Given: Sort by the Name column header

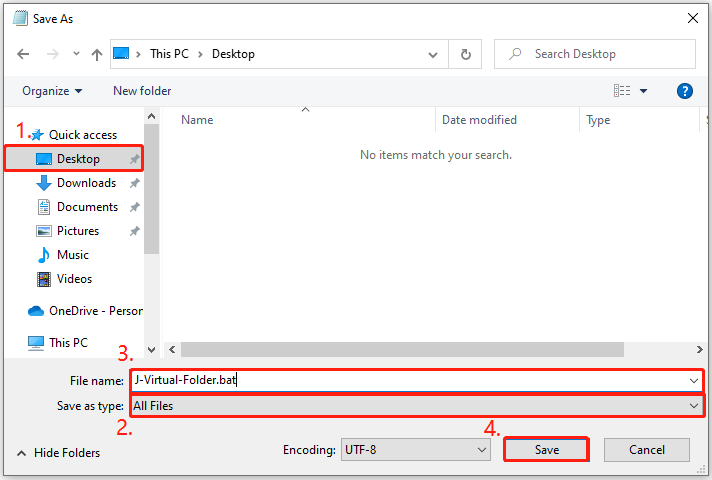Looking at the screenshot, I should pos(197,120).
